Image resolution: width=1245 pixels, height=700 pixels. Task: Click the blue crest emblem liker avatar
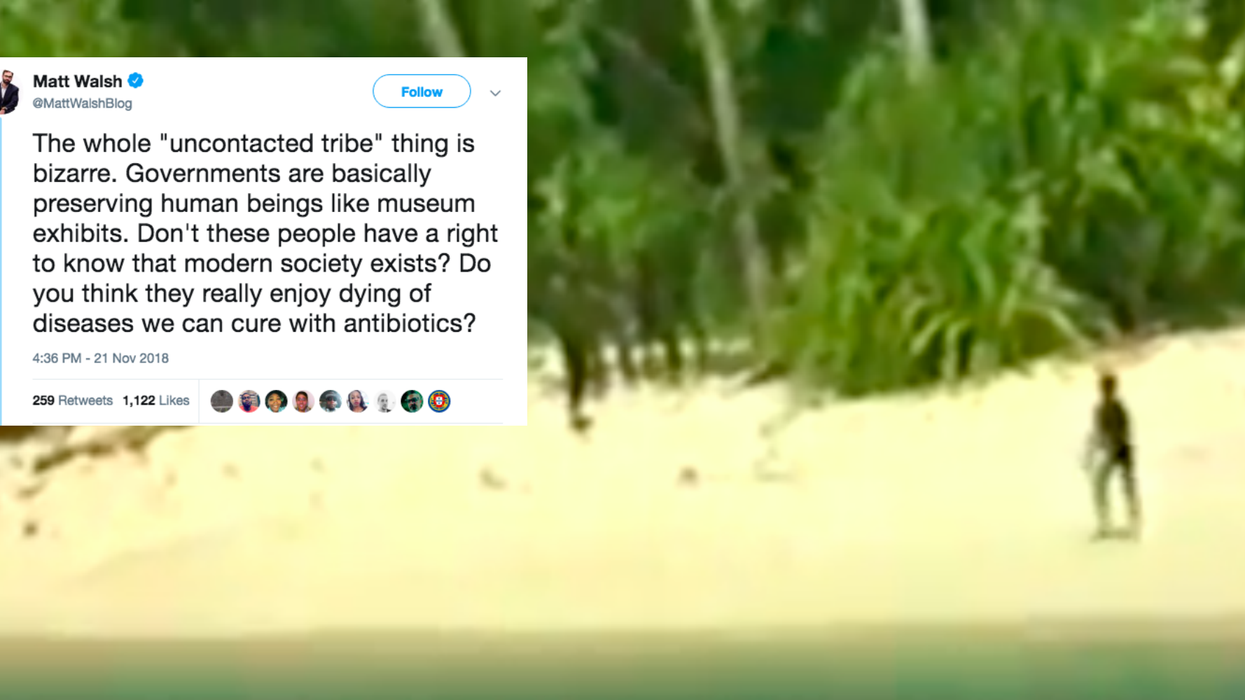[x=439, y=401]
